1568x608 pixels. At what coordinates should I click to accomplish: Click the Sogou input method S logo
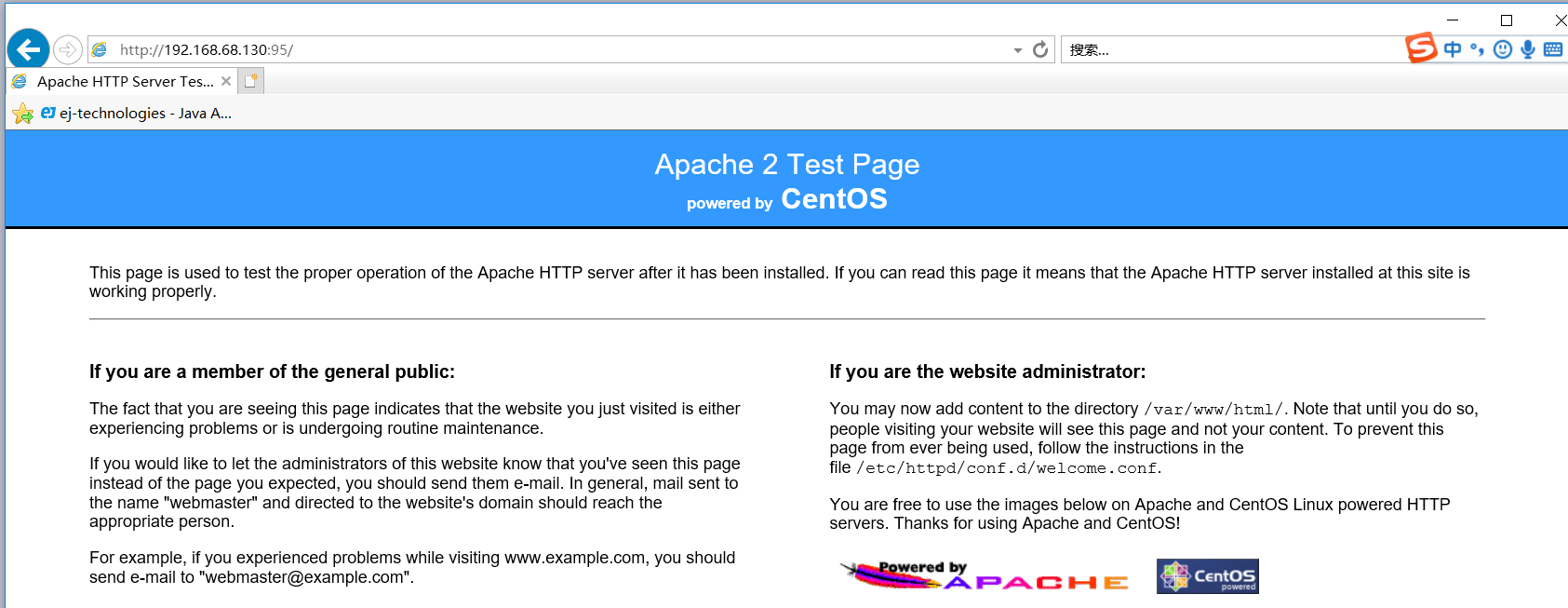pyautogui.click(x=1421, y=47)
